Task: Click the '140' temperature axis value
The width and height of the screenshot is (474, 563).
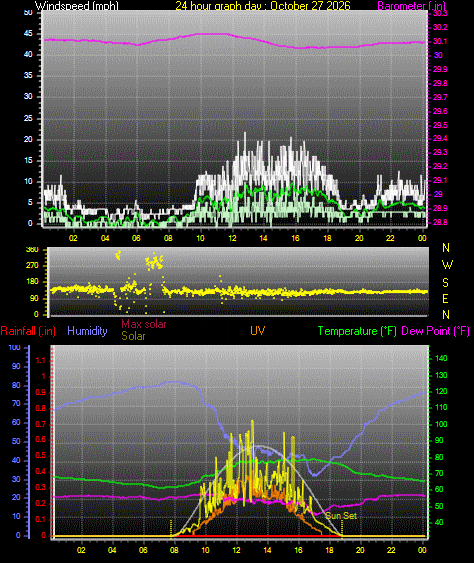Action: [441, 358]
